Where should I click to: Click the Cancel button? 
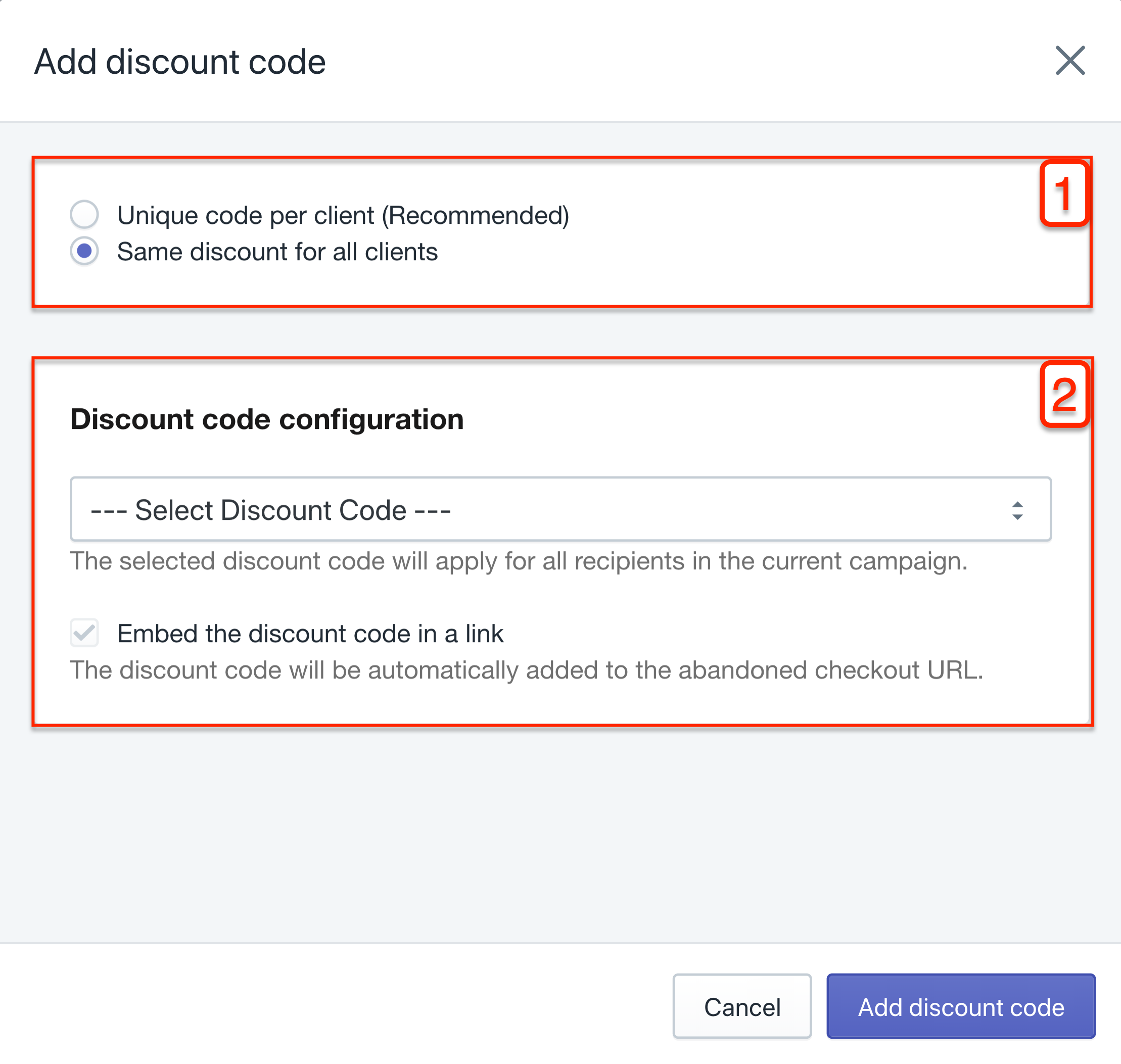coord(742,1007)
